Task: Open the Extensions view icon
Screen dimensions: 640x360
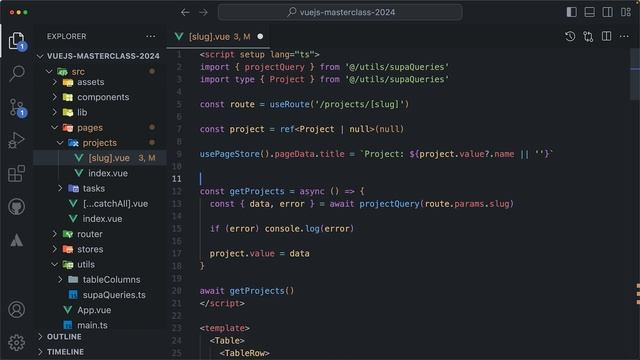Action: click(x=16, y=174)
